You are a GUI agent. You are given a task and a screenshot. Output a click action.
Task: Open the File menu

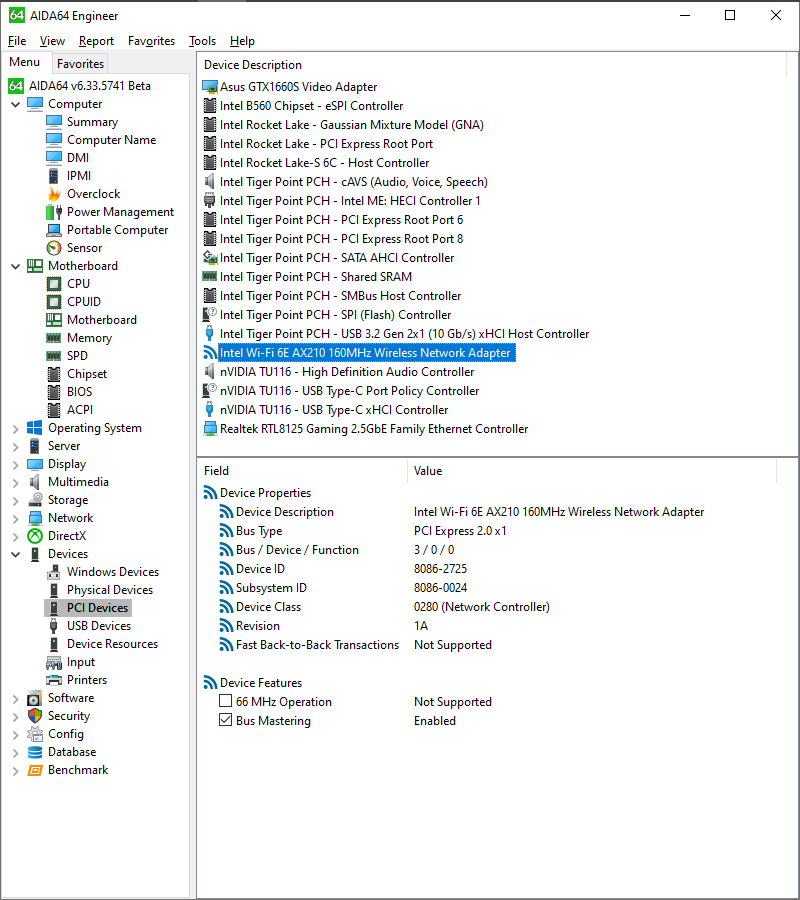pos(17,41)
